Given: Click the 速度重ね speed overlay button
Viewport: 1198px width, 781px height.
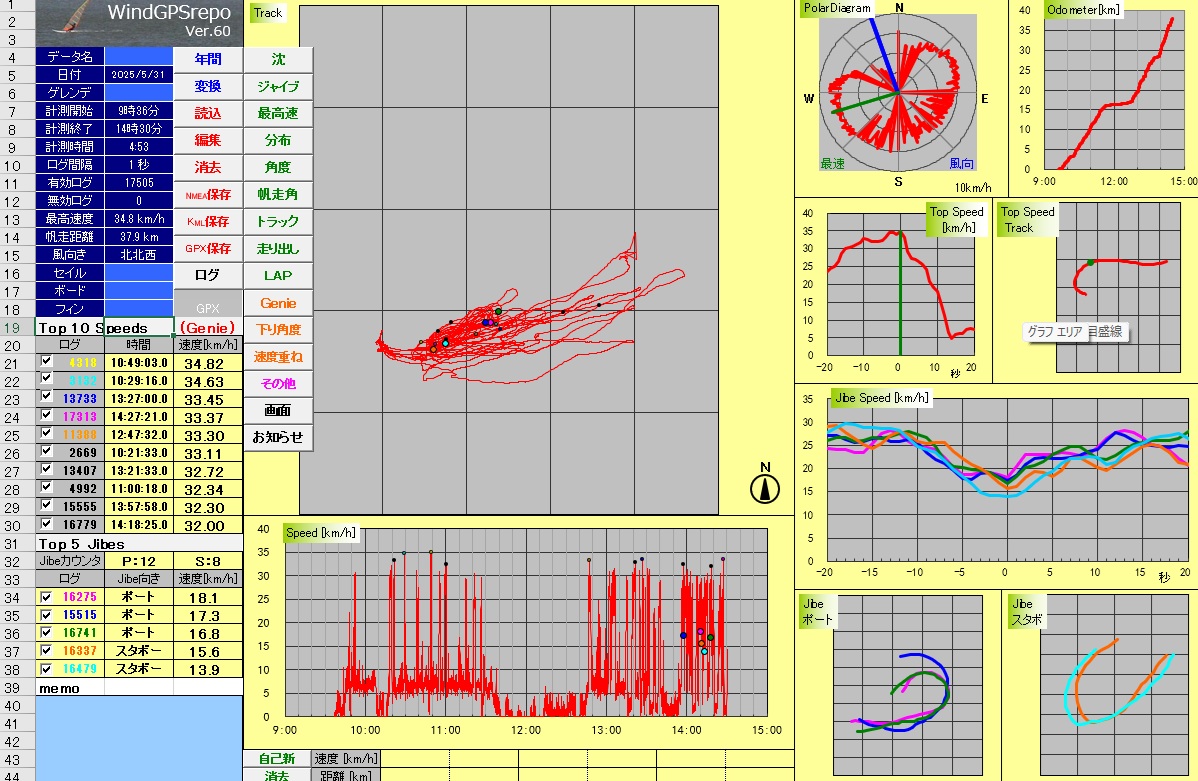Looking at the screenshot, I should [278, 357].
